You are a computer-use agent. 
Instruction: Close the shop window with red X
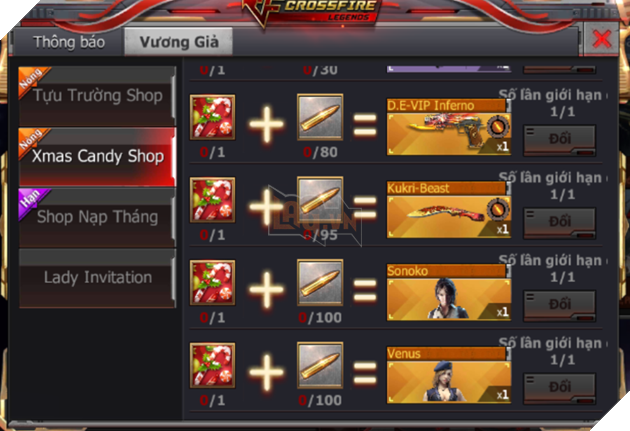point(601,39)
